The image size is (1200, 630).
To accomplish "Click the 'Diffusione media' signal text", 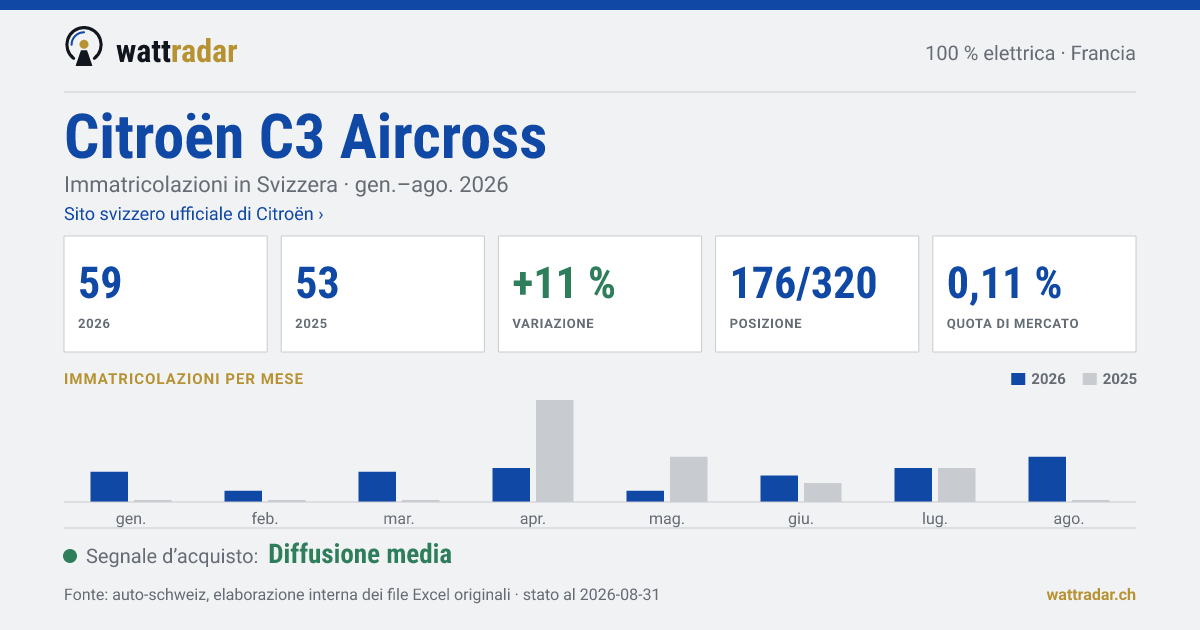I will tap(360, 554).
